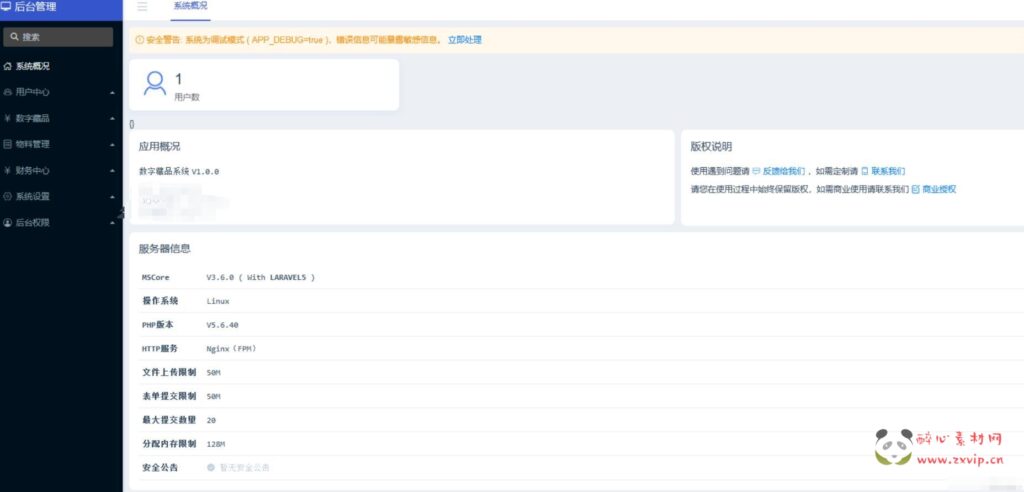
Task: Open the 商业授权 license link
Action: click(x=938, y=189)
